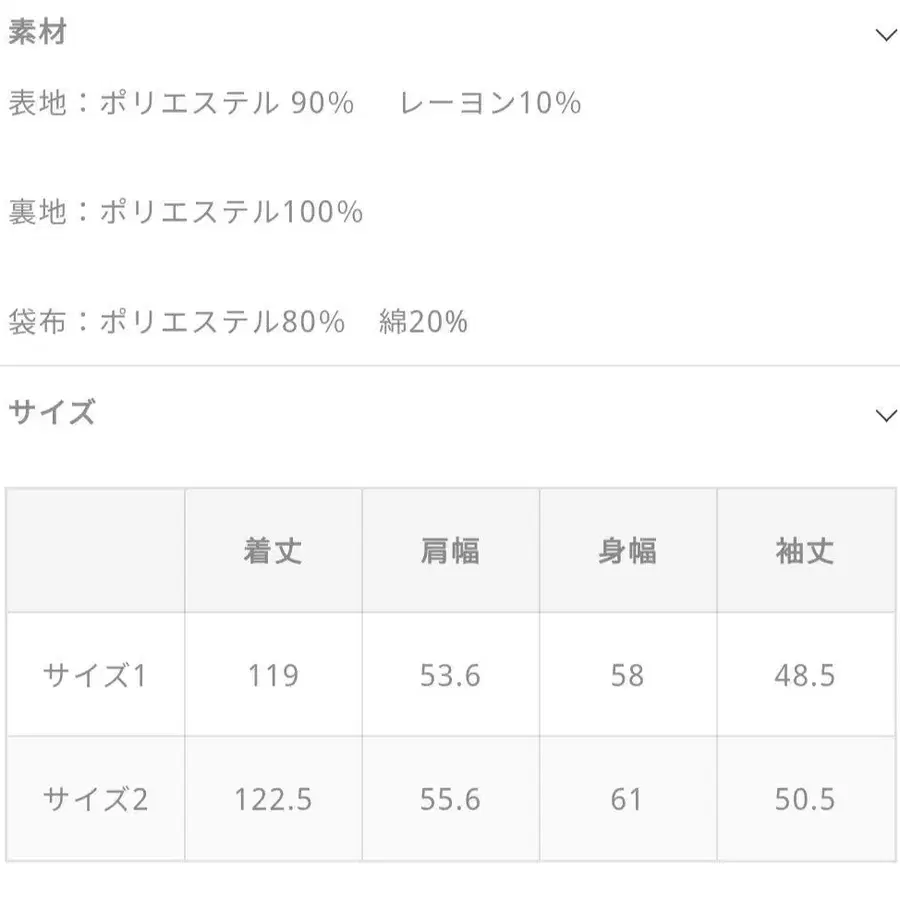Viewport: 900px width, 900px height.
Task: Select the 身幅 table header cell
Action: (628, 550)
